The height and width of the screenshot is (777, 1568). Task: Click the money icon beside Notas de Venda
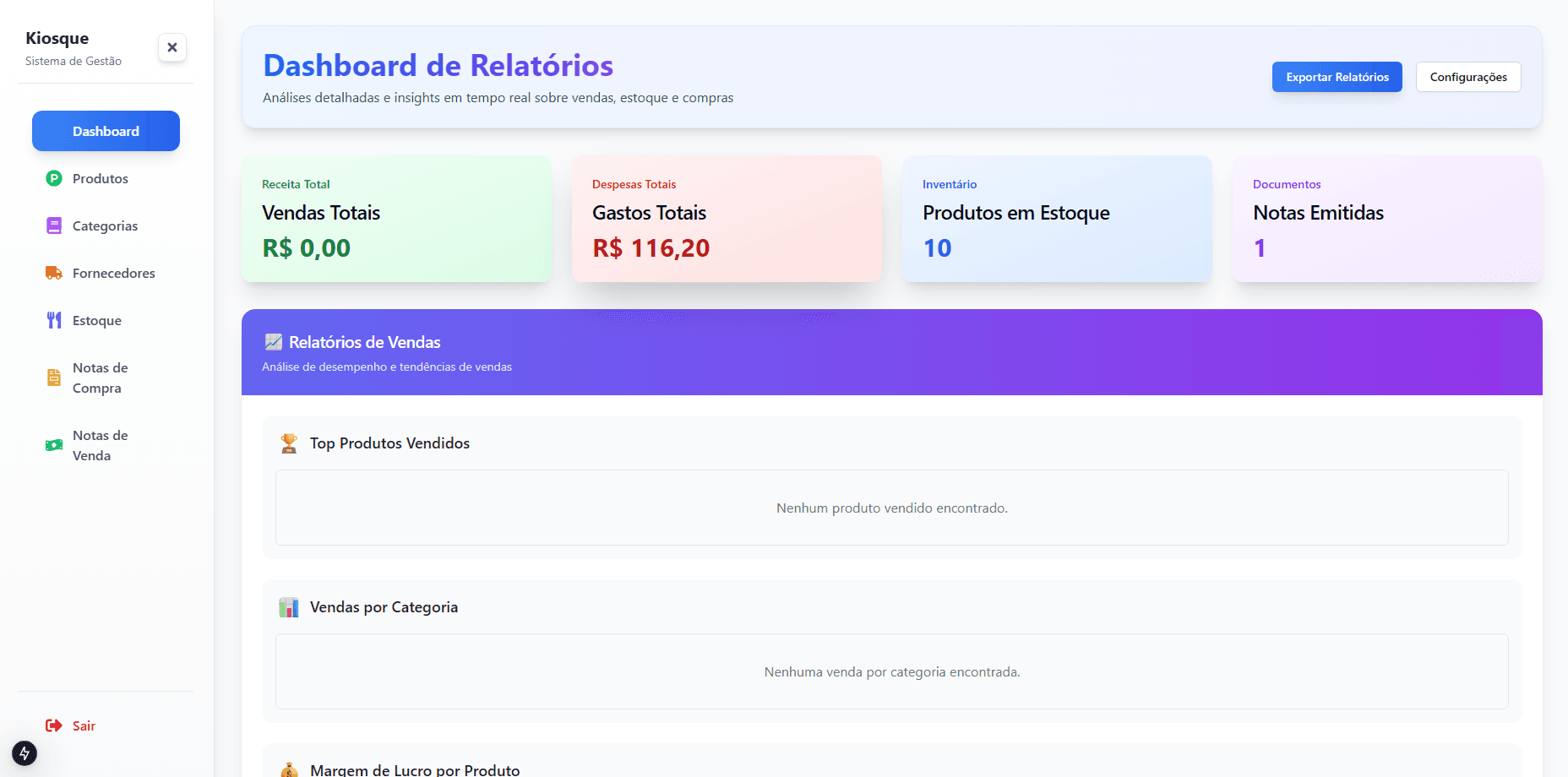53,445
